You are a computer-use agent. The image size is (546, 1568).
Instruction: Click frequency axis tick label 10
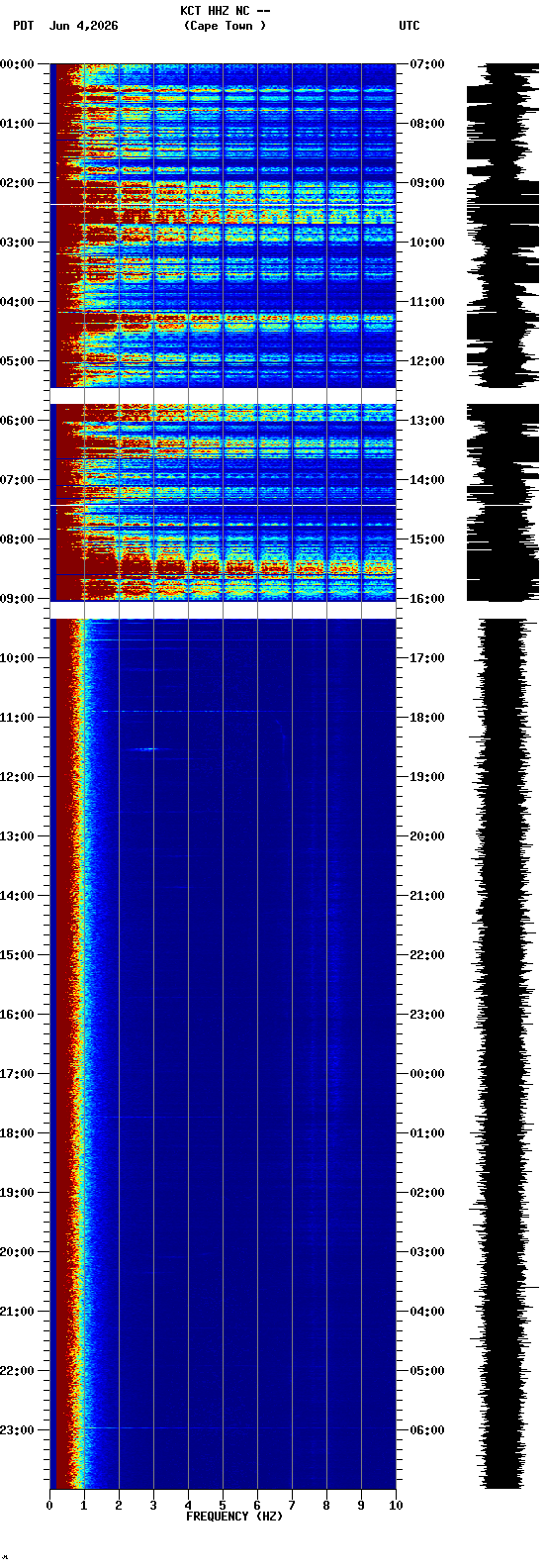click(396, 1506)
